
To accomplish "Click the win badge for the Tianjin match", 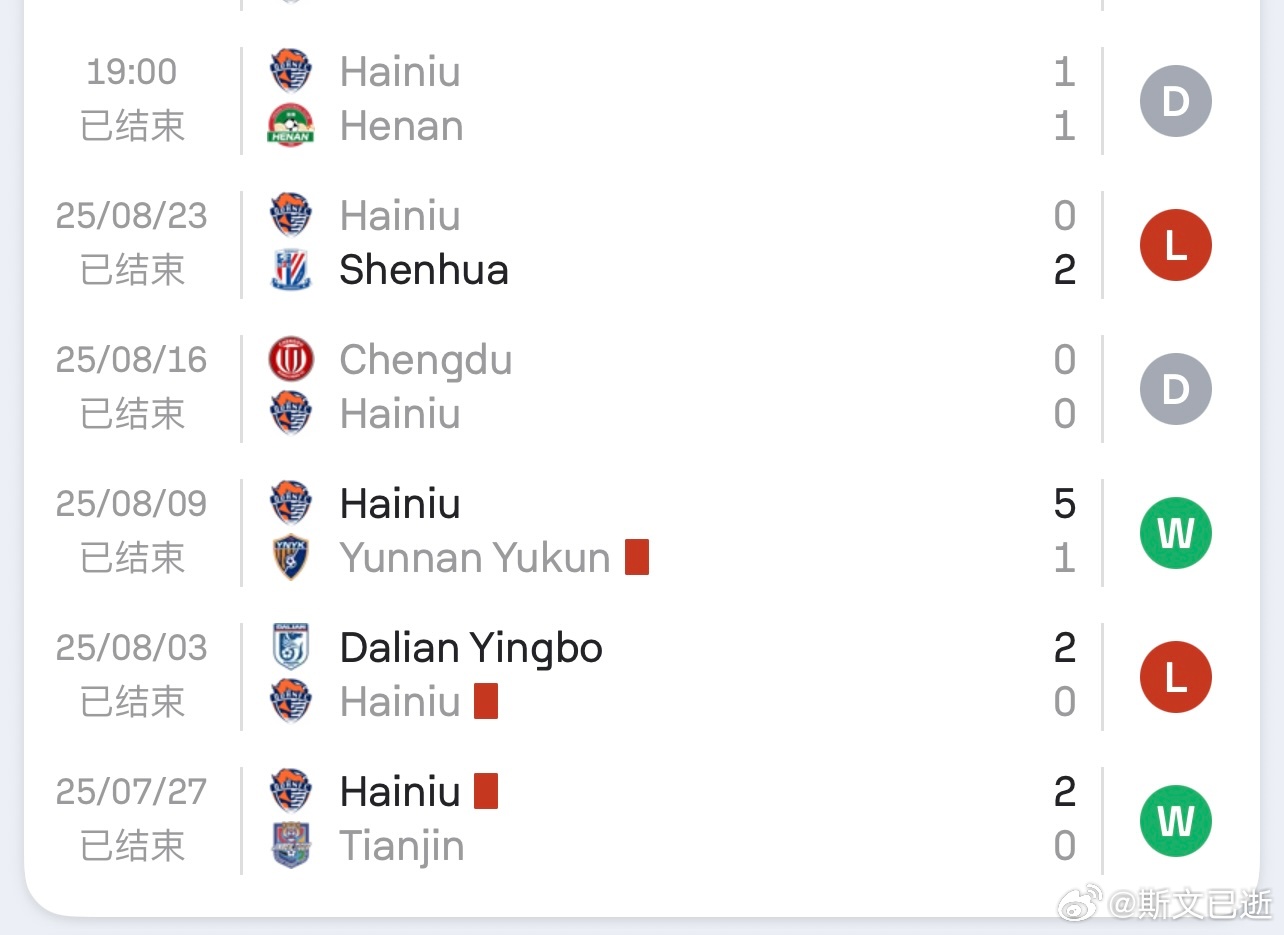I will [1176, 821].
